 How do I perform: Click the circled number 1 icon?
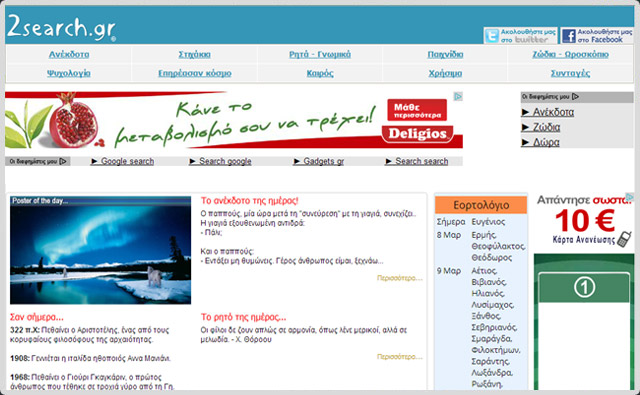584,287
